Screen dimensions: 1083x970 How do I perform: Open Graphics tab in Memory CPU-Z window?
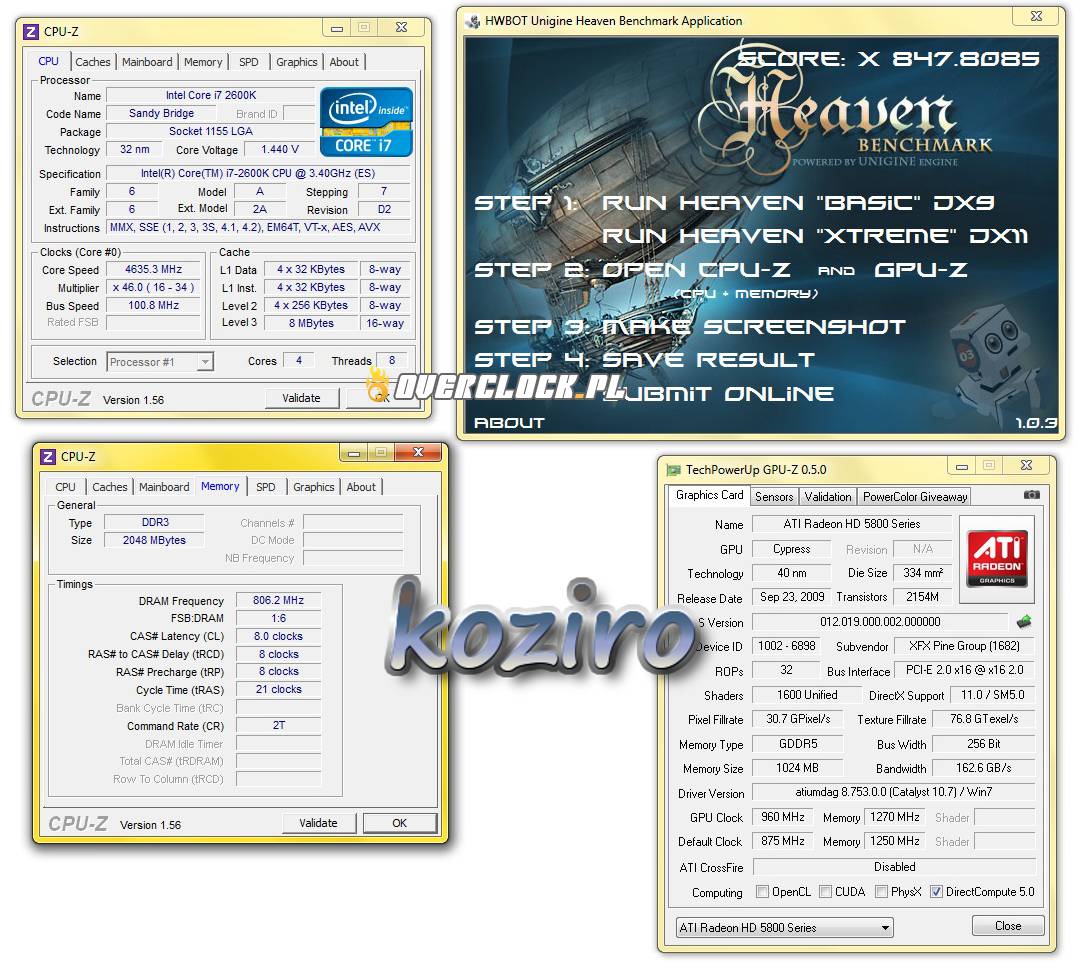pos(314,487)
